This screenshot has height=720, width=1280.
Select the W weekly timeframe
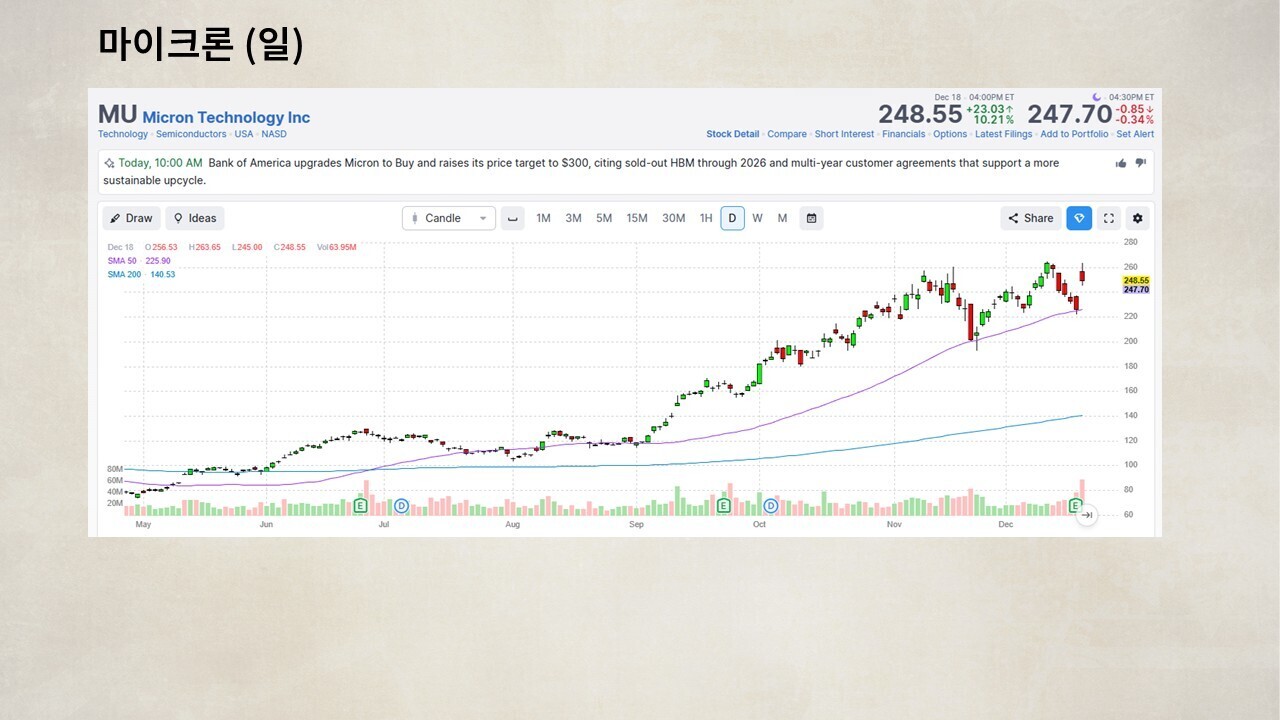[x=757, y=218]
